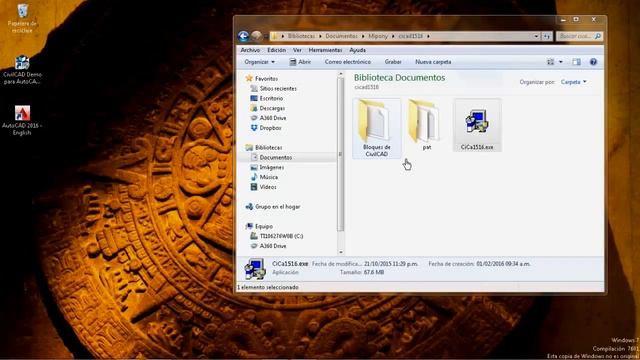640x360 pixels.
Task: Select the pat folder
Action: pos(427,125)
